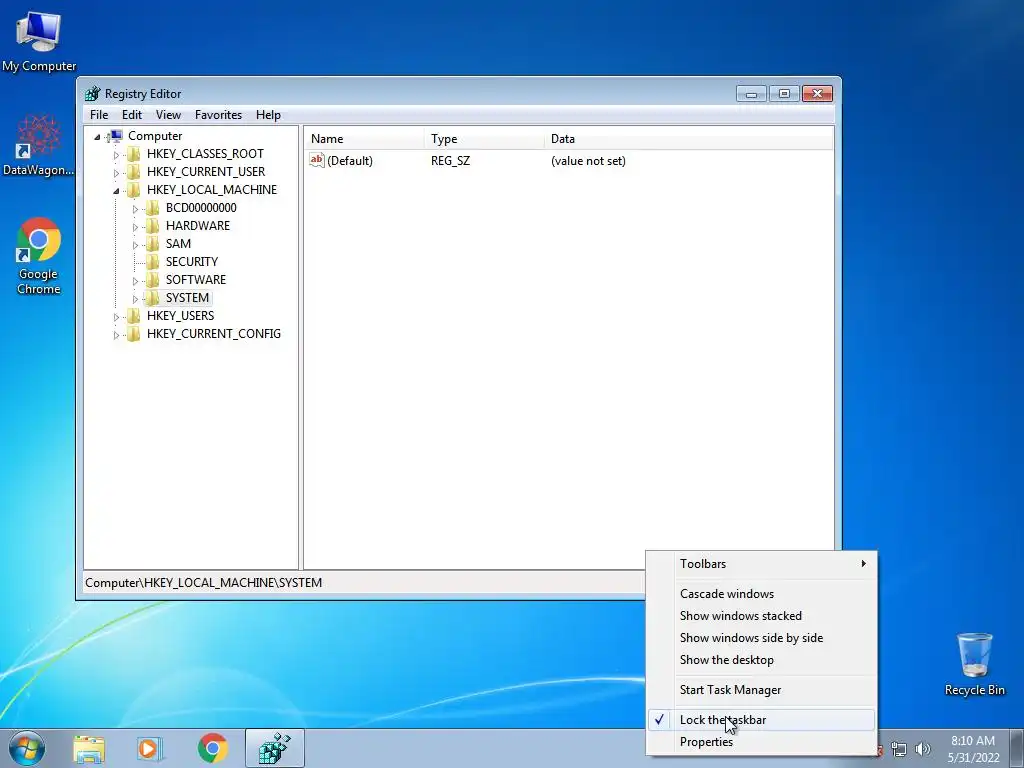Choose Show the desktop from context menu
This screenshot has width=1024, height=768.
[761, 660]
